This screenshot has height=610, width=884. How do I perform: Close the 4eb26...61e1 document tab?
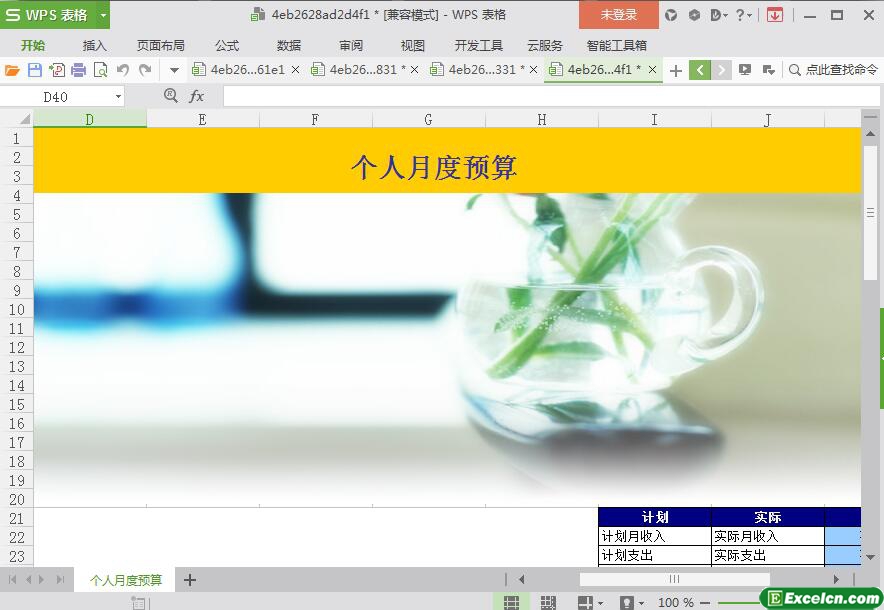pos(295,70)
